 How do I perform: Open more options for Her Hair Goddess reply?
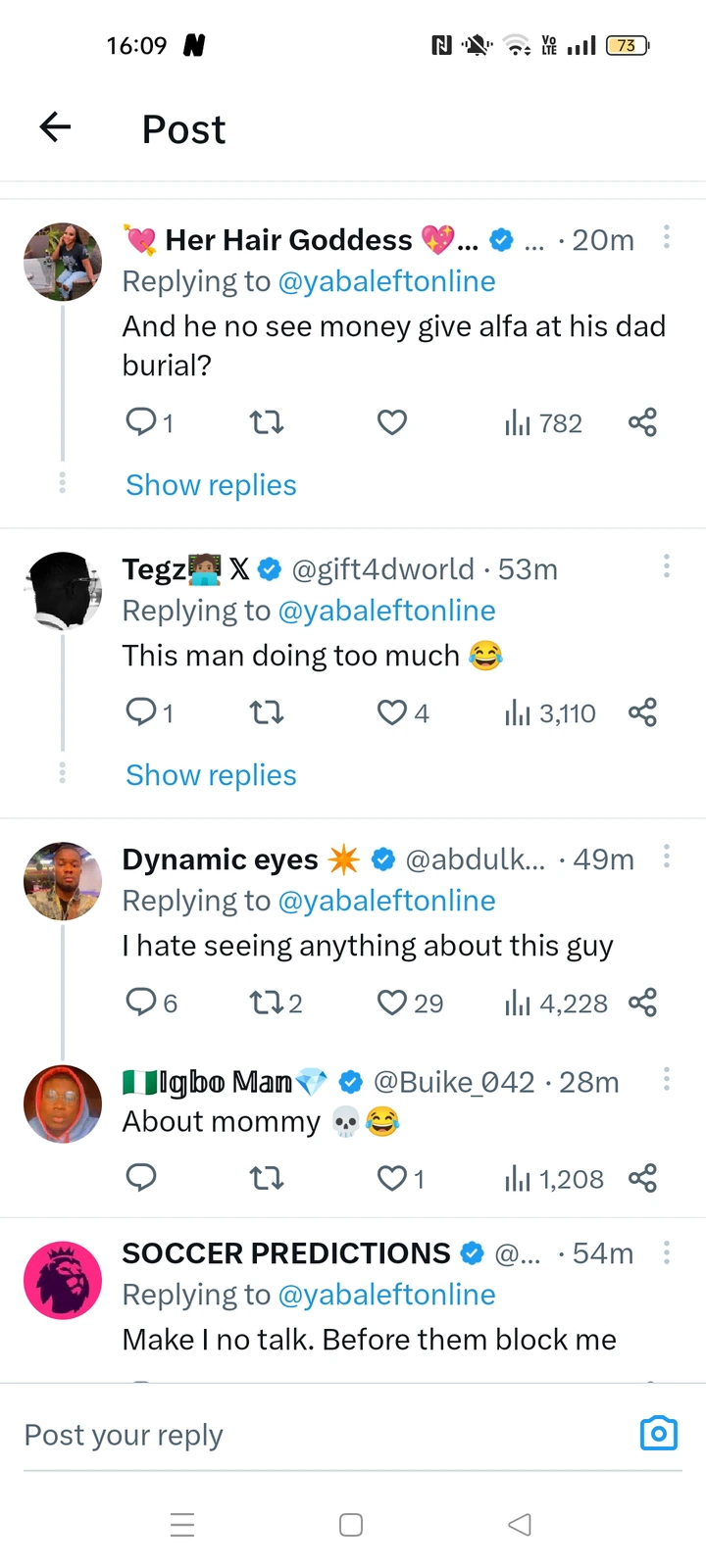click(667, 237)
